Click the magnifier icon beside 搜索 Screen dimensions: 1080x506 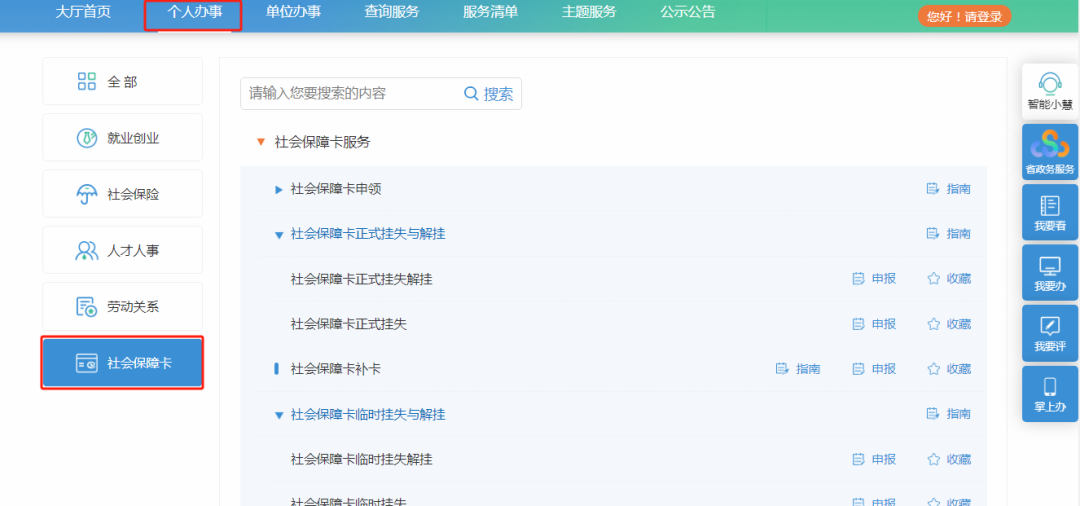(x=471, y=94)
